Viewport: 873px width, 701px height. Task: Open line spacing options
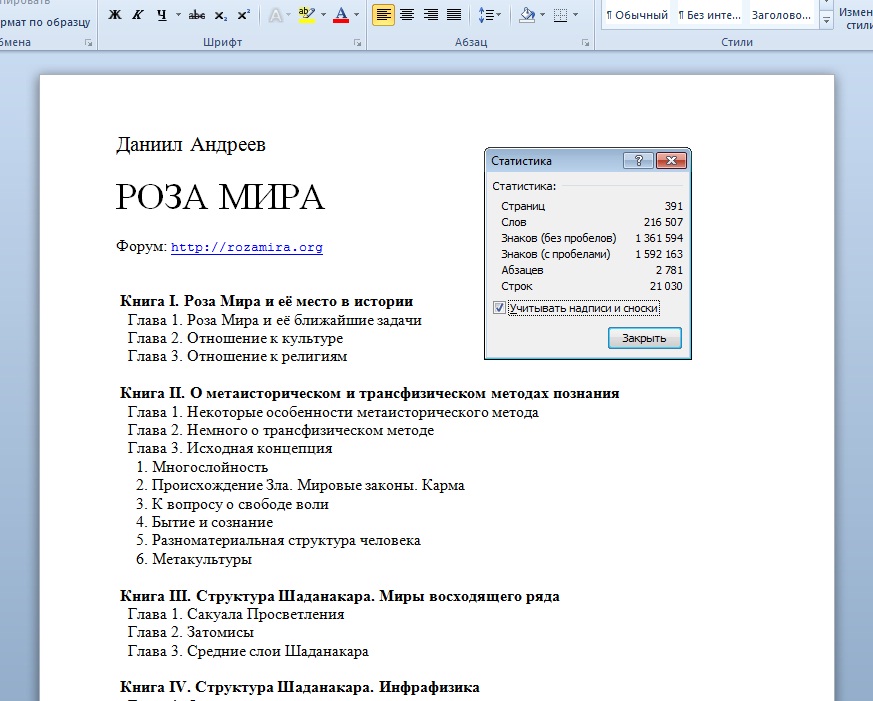(489, 15)
